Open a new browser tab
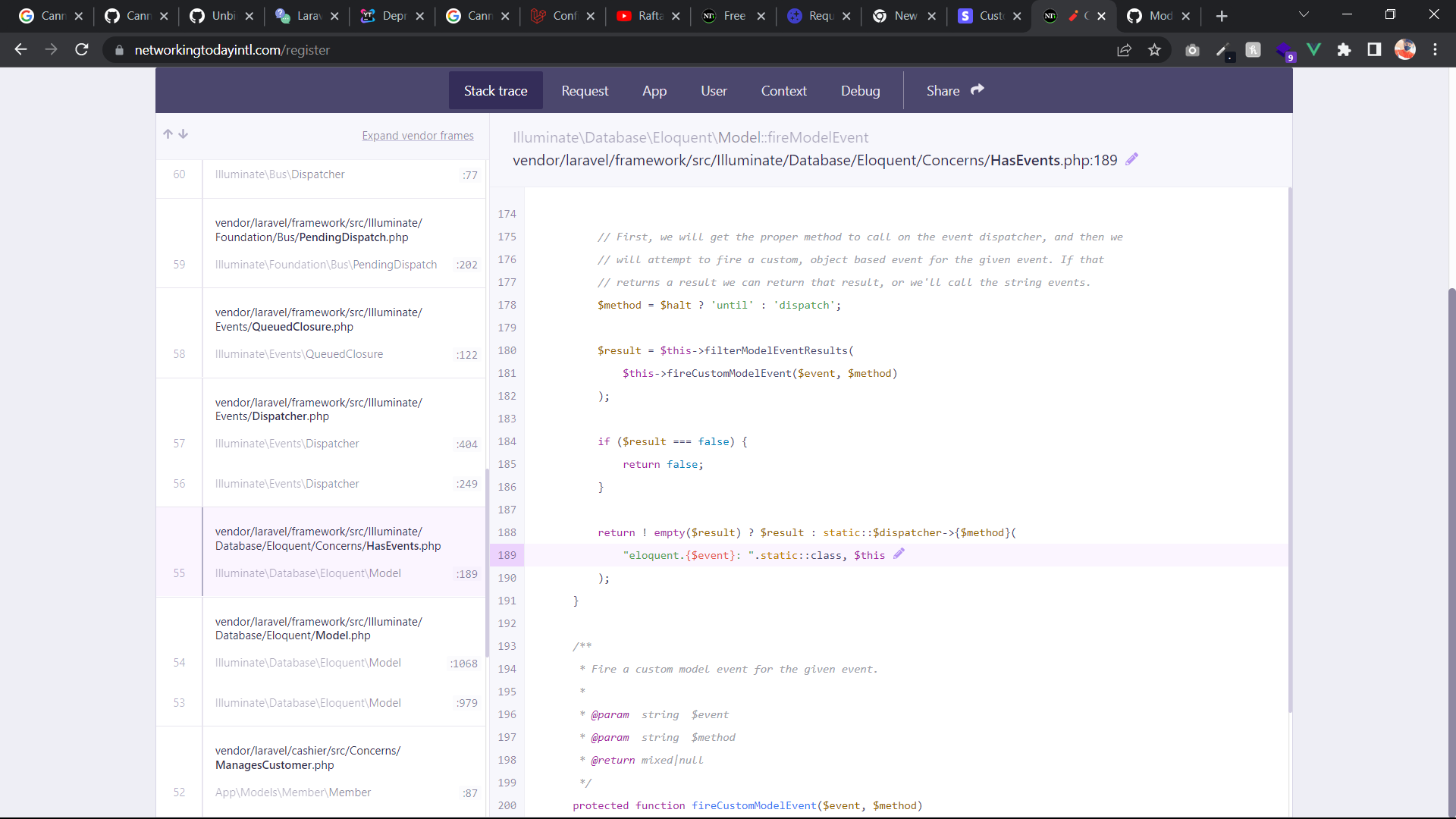 pos(1222,16)
